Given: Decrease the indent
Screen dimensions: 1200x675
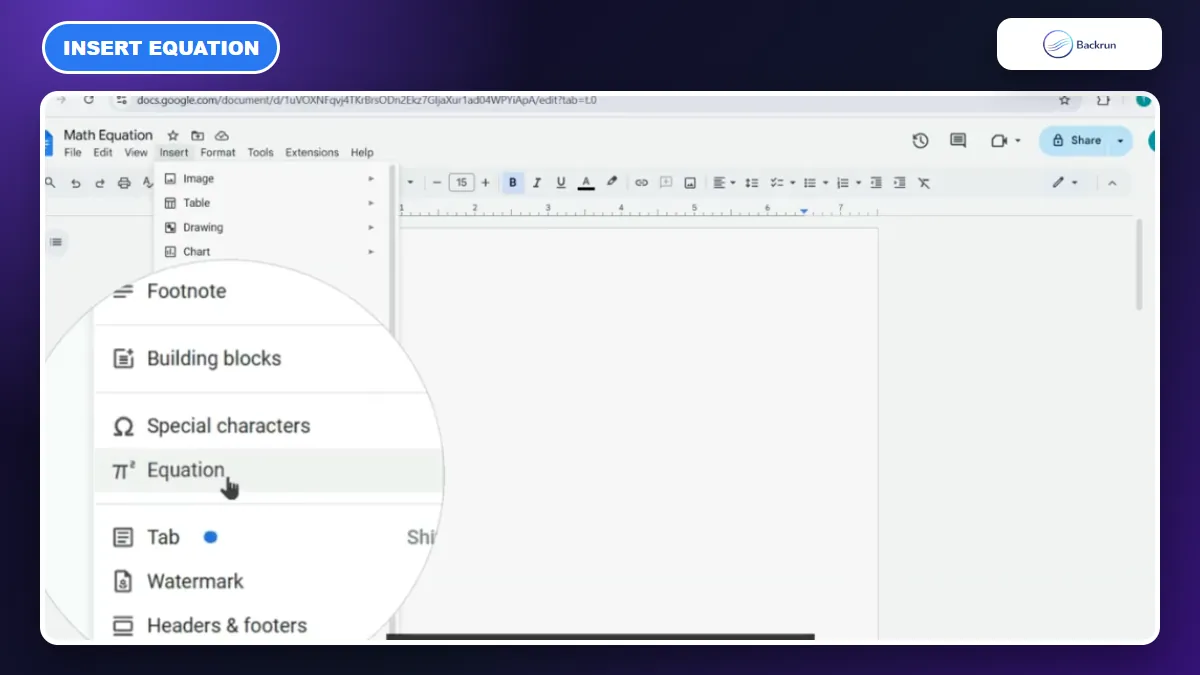Looking at the screenshot, I should coord(876,182).
